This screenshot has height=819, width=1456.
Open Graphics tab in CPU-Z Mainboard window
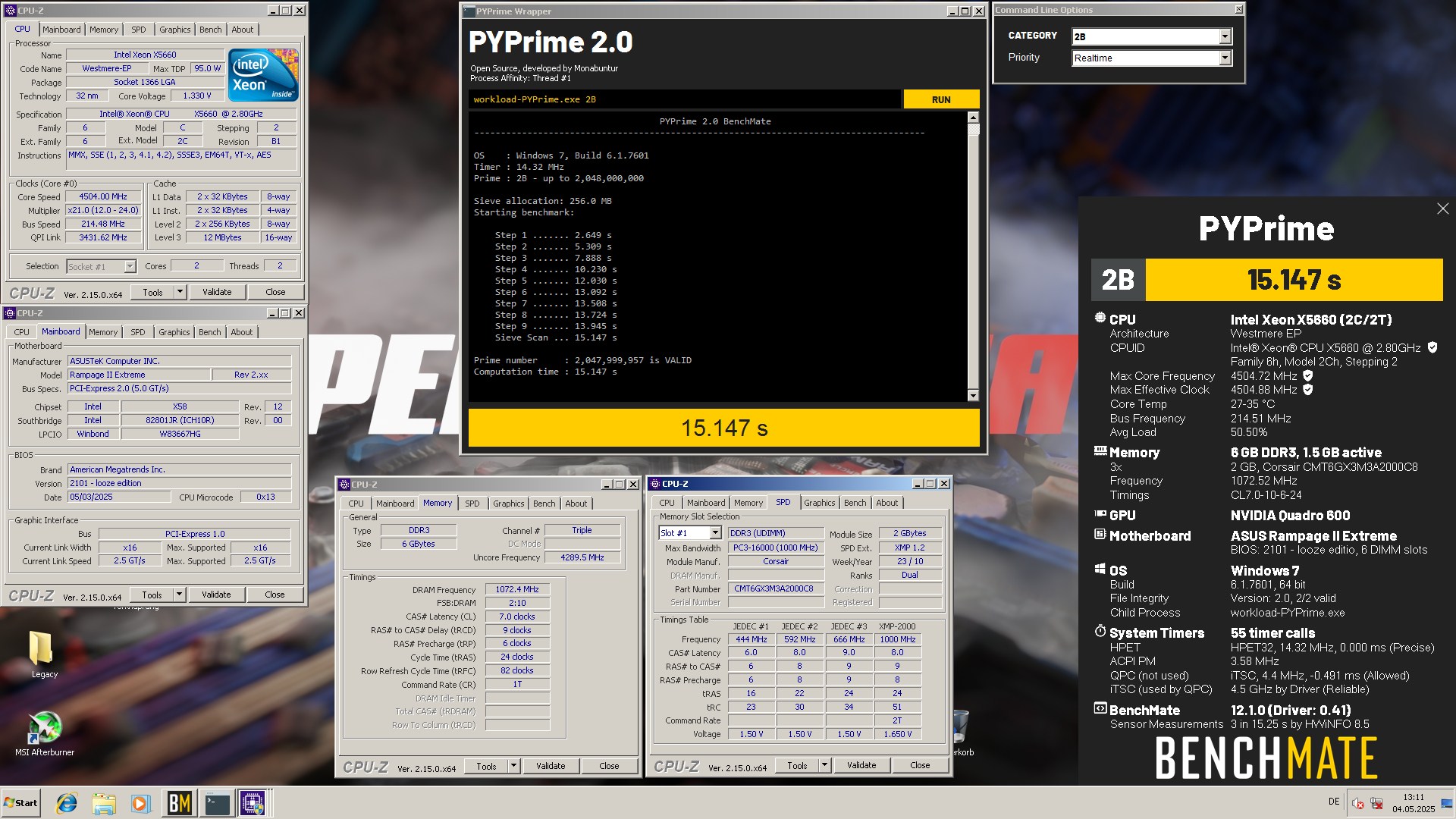pyautogui.click(x=174, y=332)
